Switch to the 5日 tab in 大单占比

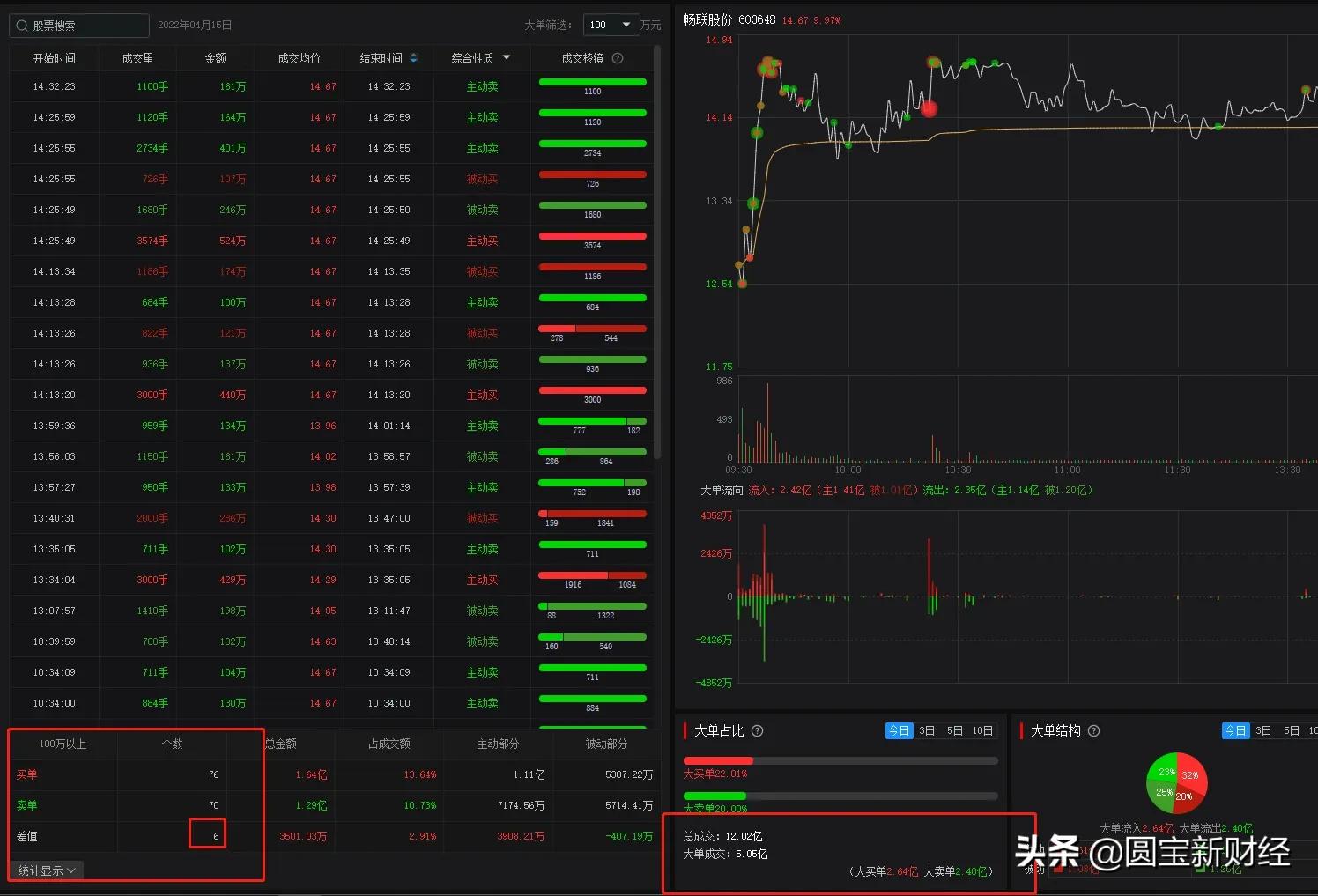coord(955,730)
